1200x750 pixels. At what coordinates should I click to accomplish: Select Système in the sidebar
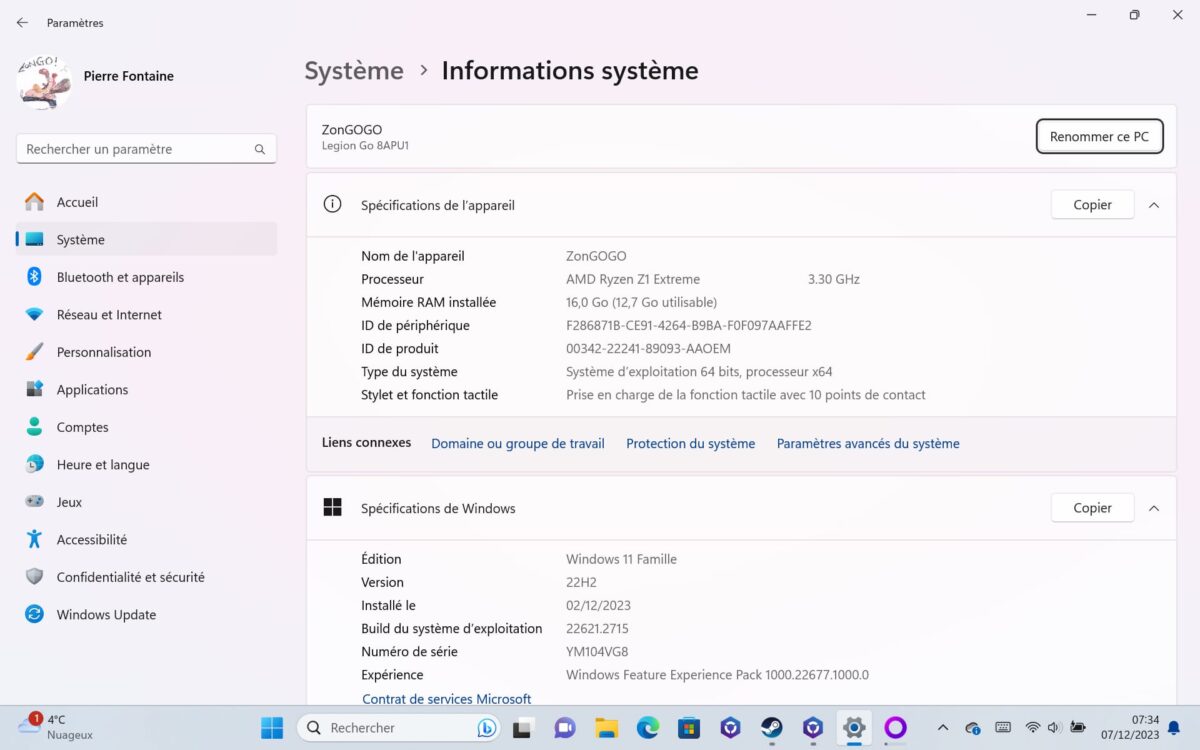pyautogui.click(x=147, y=240)
